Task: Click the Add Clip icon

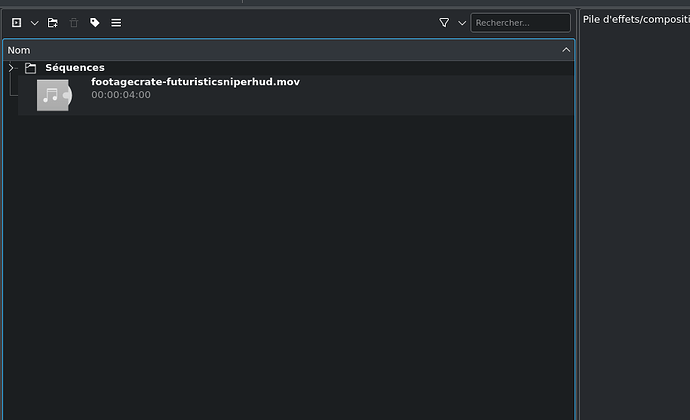Action: click(16, 22)
